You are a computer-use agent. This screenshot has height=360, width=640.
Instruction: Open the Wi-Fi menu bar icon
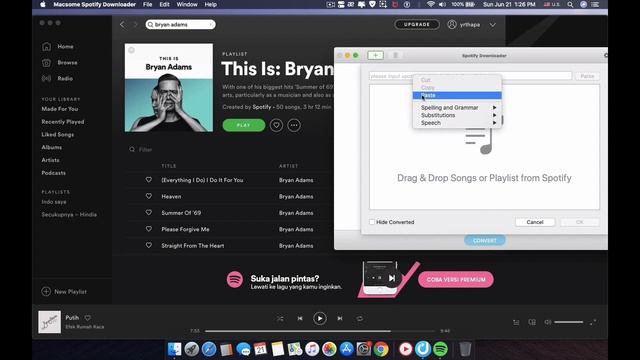coord(431,4)
